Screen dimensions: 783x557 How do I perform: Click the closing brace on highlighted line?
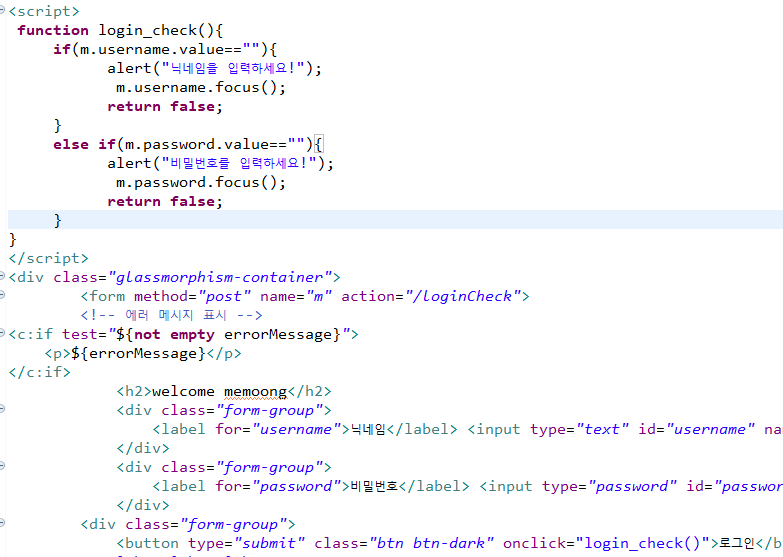click(x=57, y=220)
